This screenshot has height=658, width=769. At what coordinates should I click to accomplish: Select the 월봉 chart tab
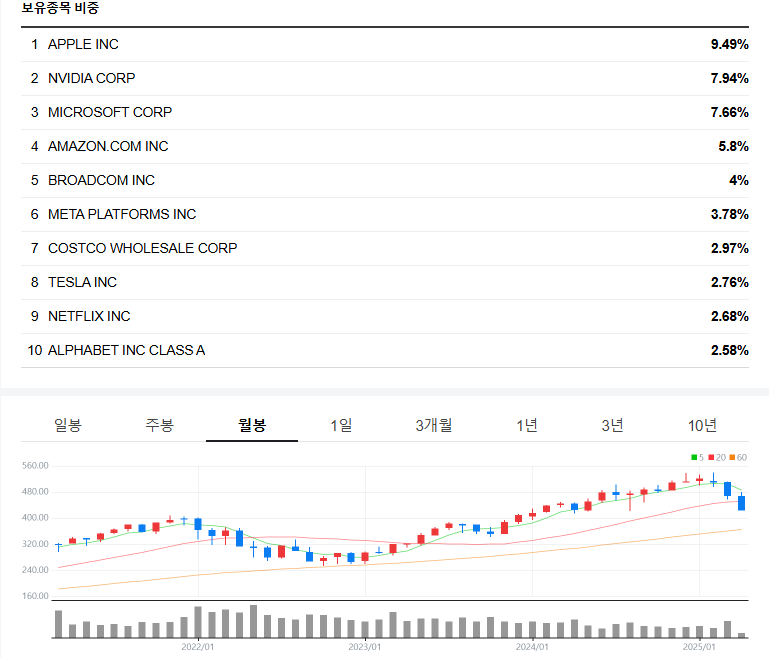click(x=252, y=425)
